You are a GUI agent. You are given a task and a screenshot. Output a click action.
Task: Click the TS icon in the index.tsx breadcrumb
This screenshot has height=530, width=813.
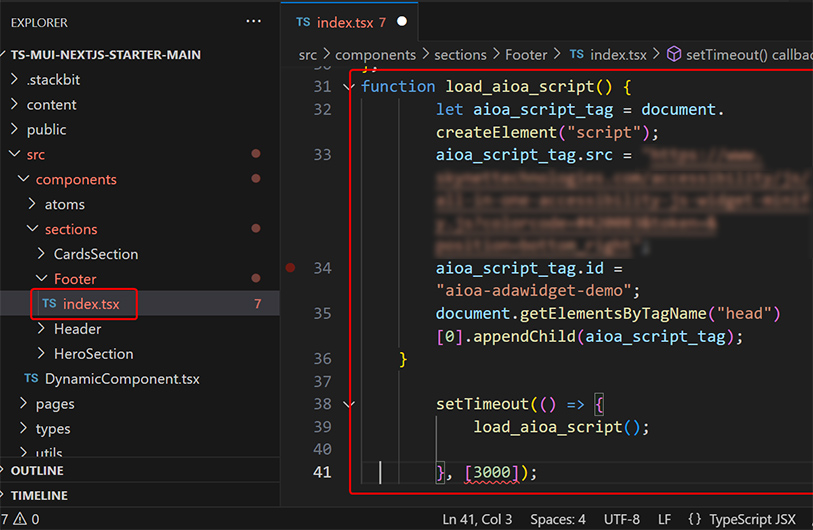coord(577,55)
